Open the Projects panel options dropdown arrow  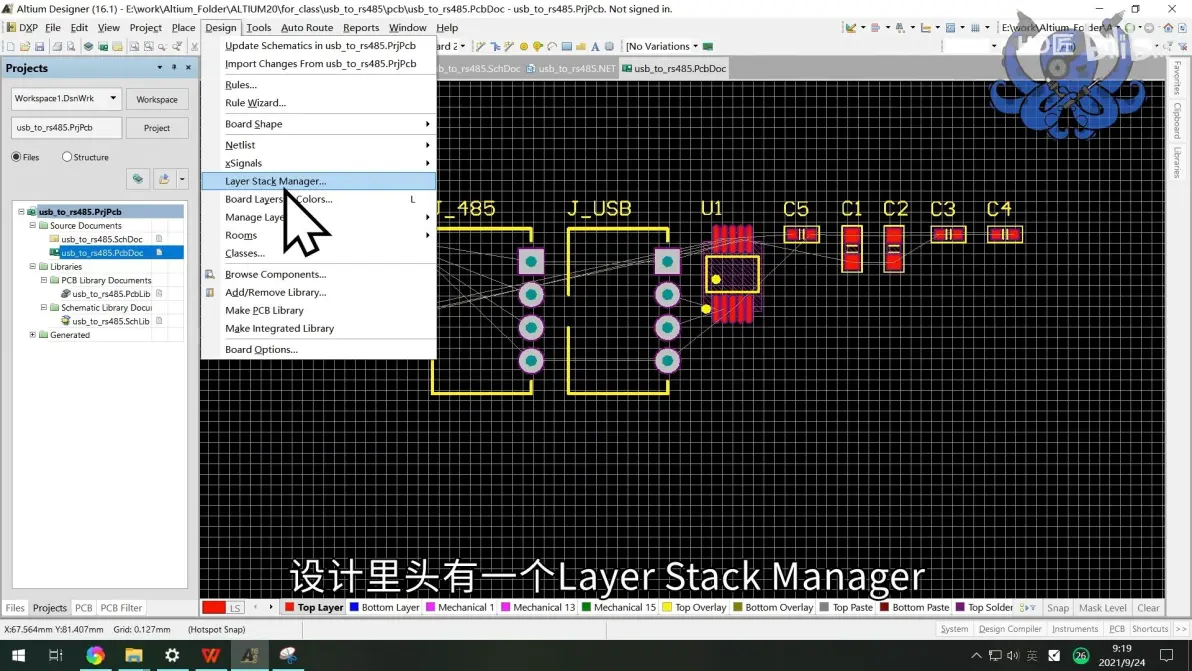tap(160, 68)
